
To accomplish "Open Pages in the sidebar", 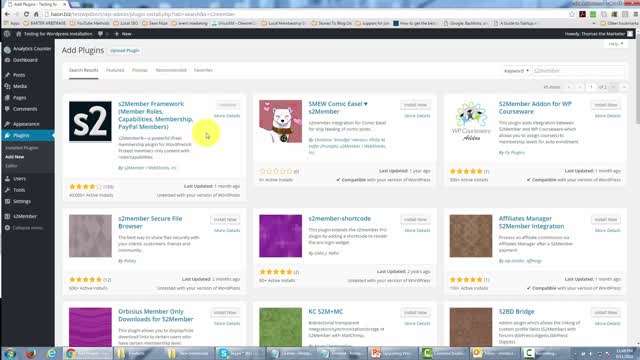I will click(19, 98).
